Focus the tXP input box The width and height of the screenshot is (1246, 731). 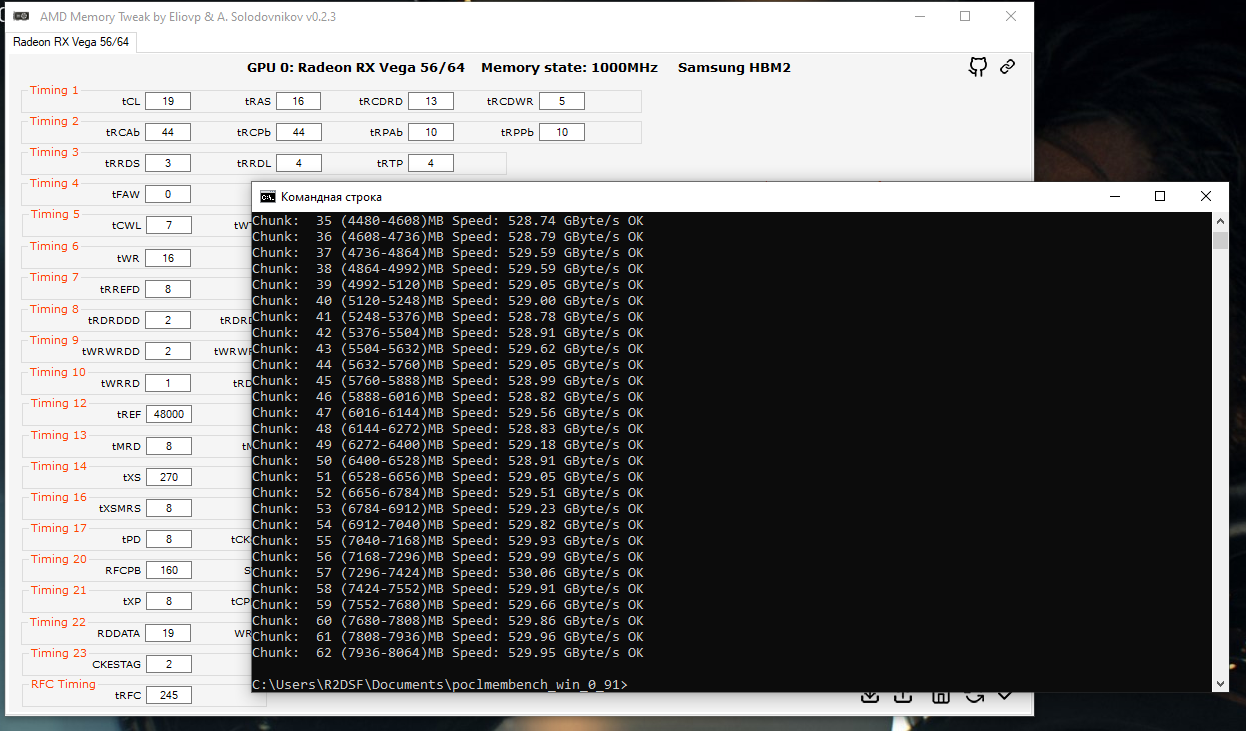point(168,602)
